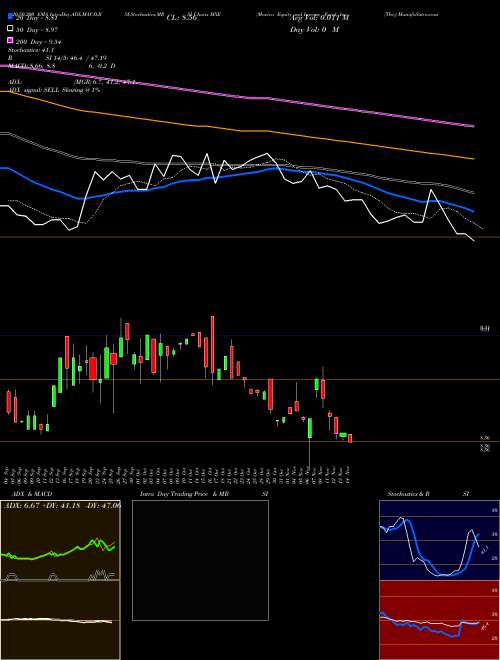Click the 8.56 price axis label
The width and height of the screenshot is (500, 660).
tap(485, 438)
